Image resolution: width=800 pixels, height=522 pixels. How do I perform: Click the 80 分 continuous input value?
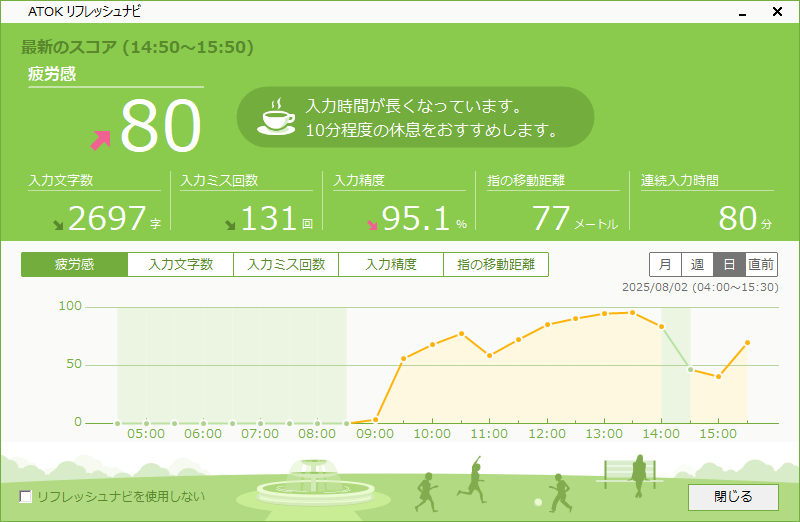745,218
